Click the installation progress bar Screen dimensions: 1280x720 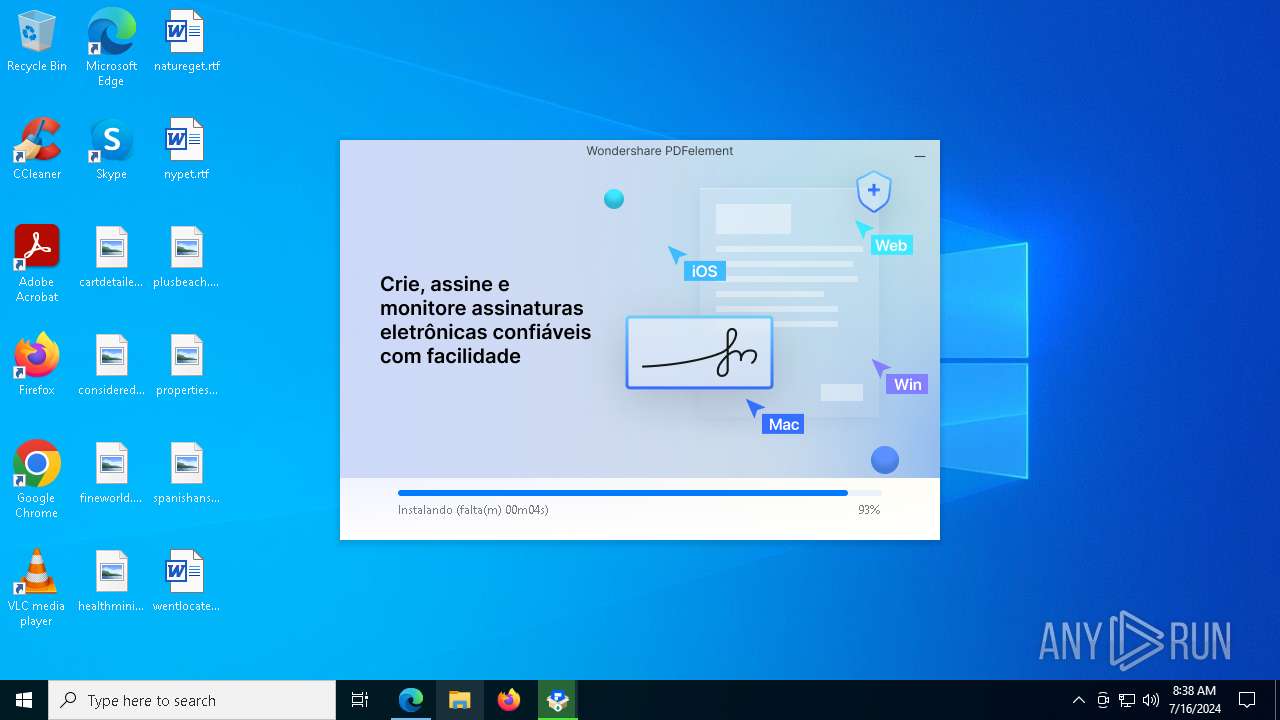click(640, 493)
